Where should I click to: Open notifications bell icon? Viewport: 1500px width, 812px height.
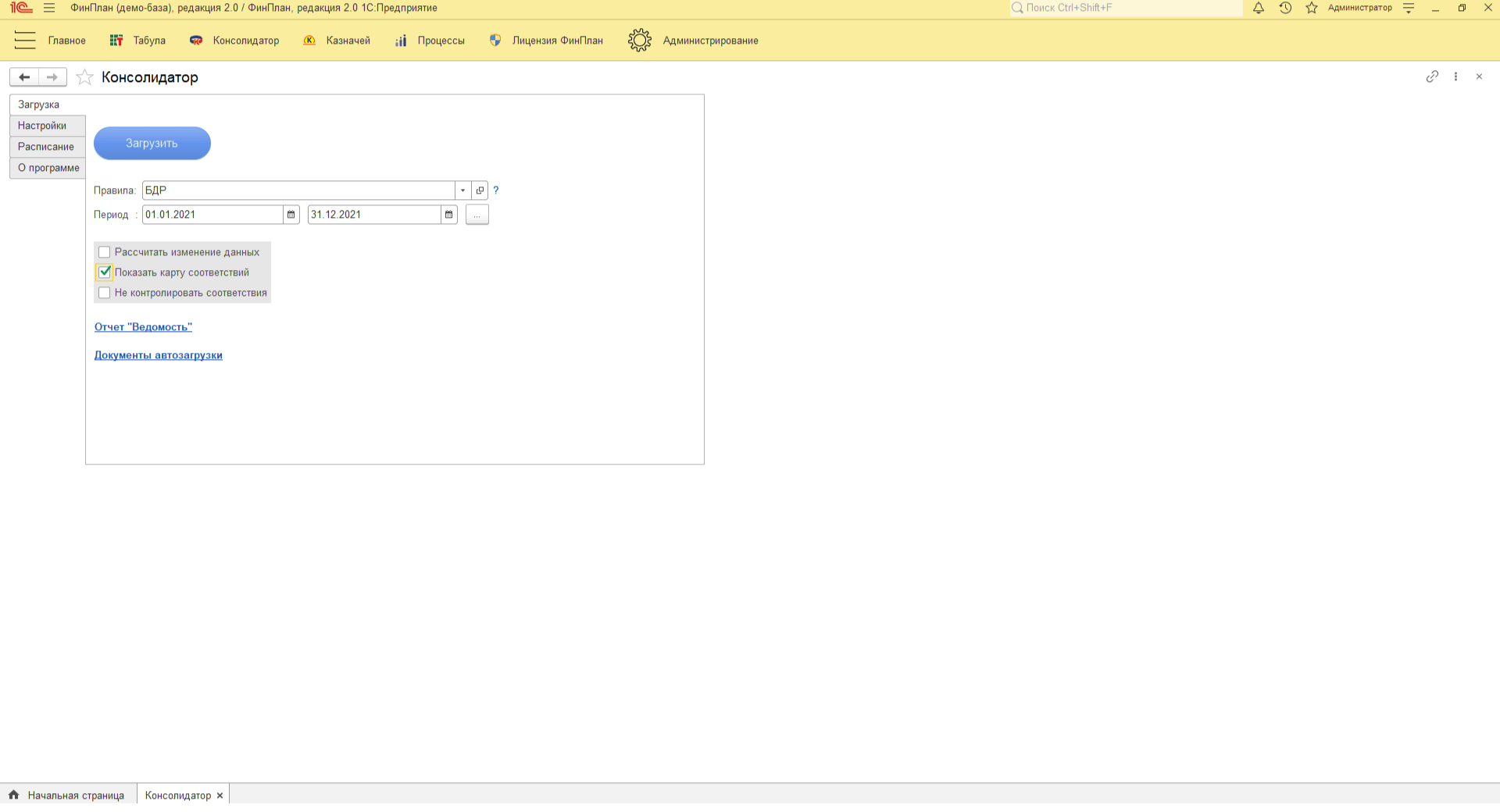point(1259,8)
